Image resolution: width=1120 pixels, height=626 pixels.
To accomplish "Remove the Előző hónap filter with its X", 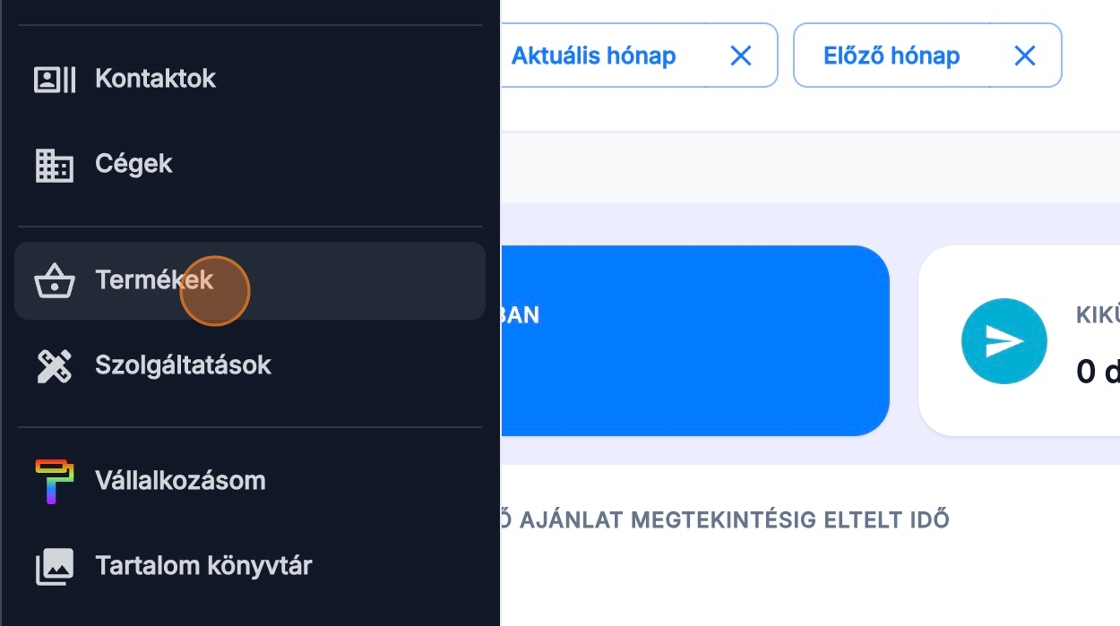I will coord(1025,56).
